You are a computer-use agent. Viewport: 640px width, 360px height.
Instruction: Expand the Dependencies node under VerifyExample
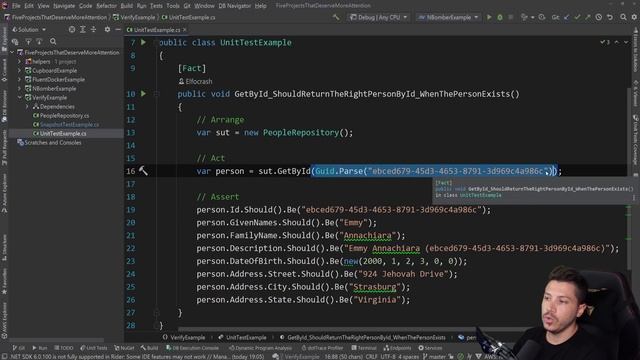[27, 107]
